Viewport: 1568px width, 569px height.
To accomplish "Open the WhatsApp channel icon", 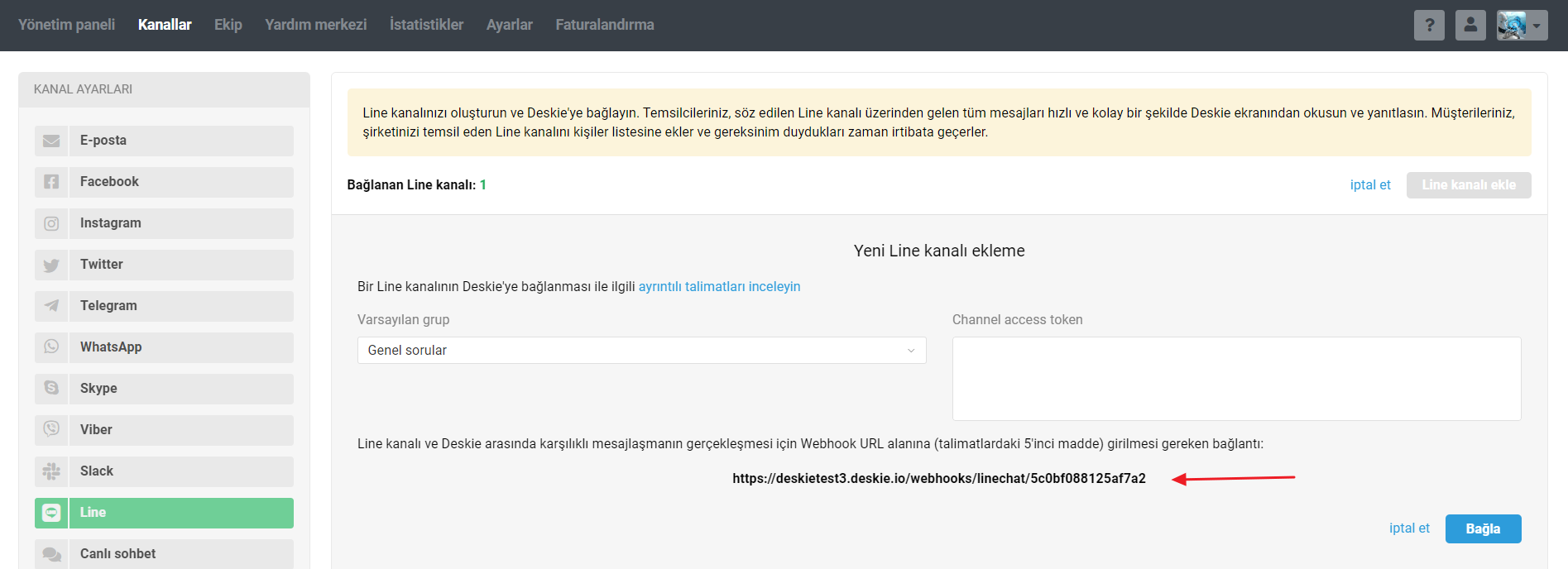I will 51,347.
